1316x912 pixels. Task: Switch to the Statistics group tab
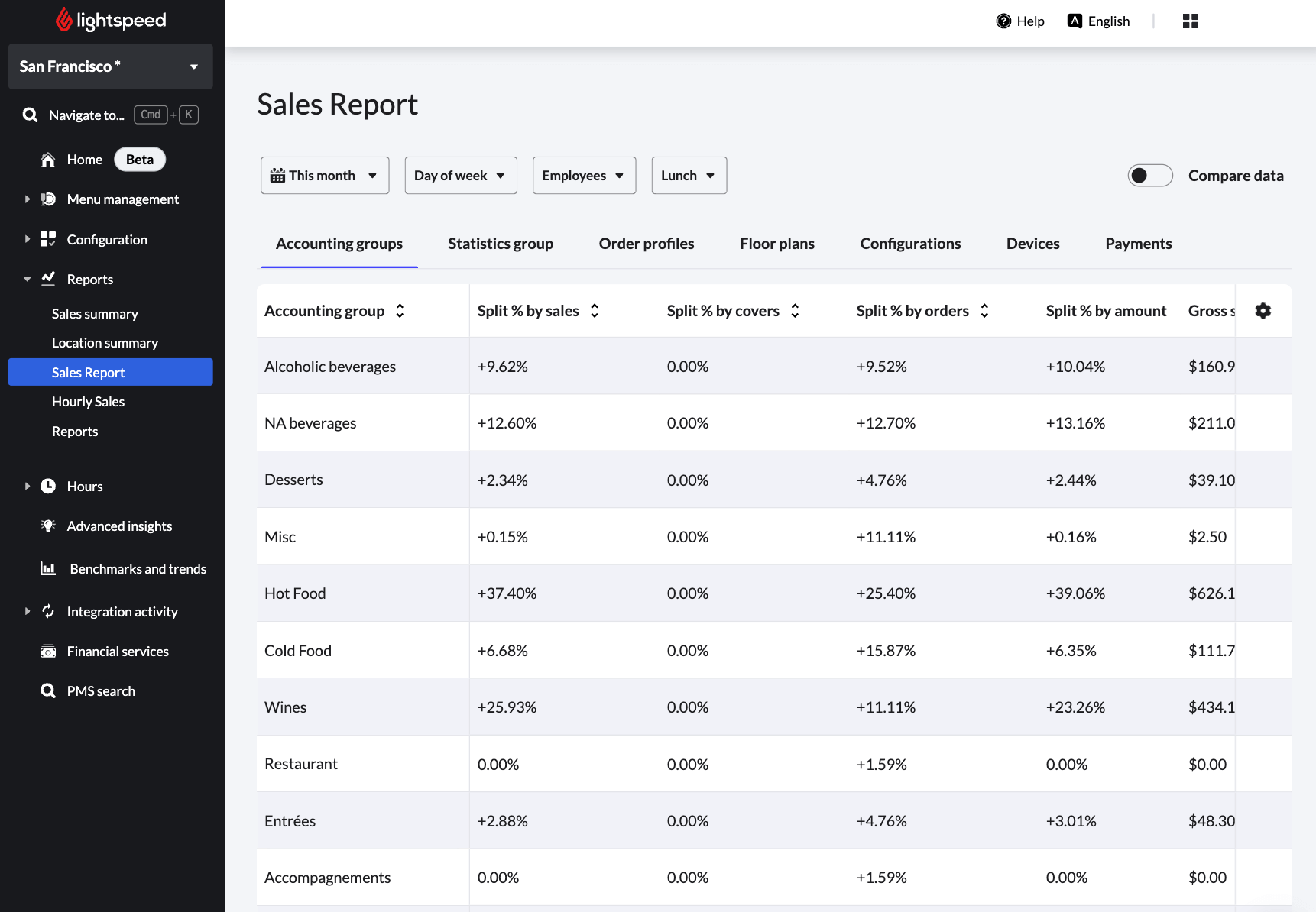click(x=500, y=244)
